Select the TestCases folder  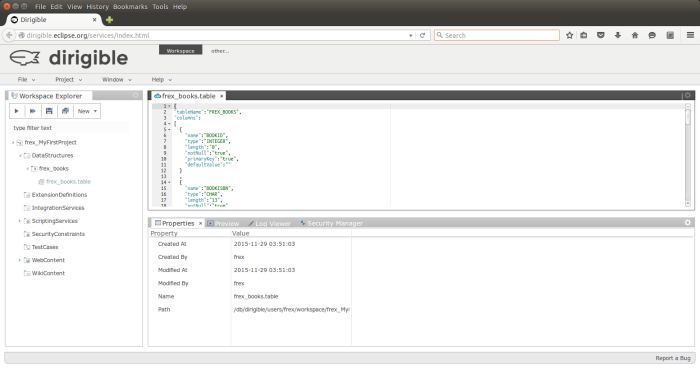[45, 247]
